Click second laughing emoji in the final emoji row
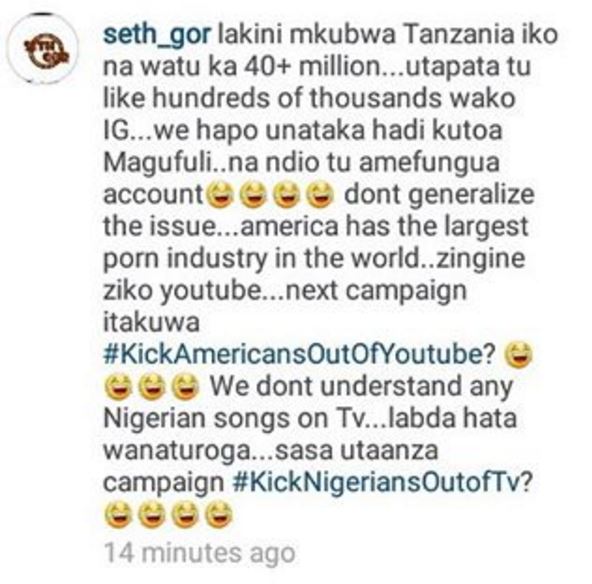Screen dimensions: 592x584 click(152, 515)
